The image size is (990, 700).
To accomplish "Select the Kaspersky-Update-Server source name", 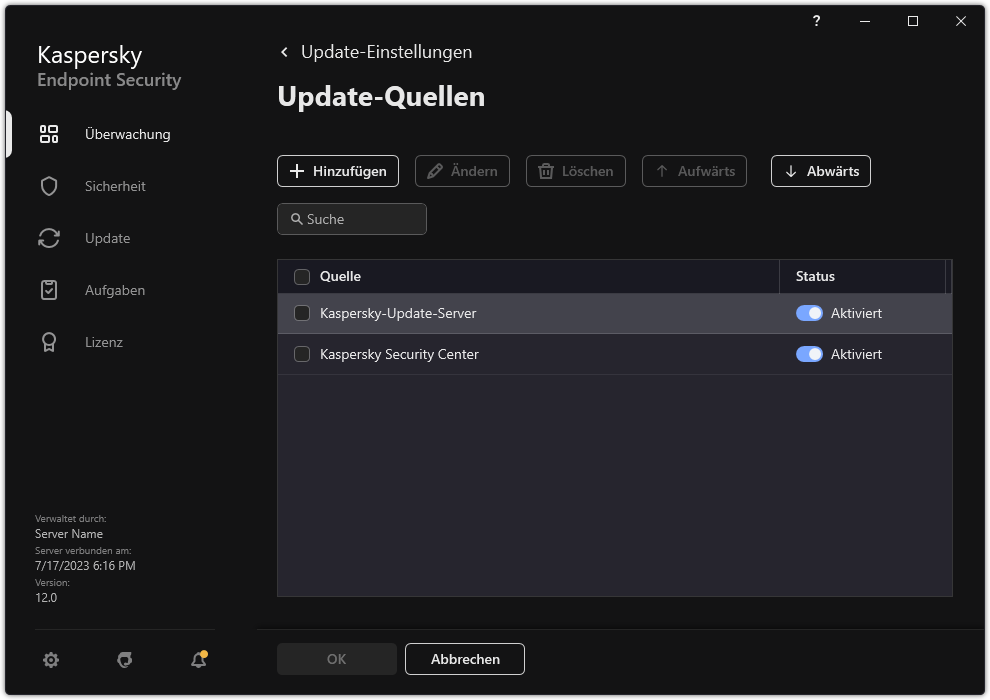I will click(398, 313).
